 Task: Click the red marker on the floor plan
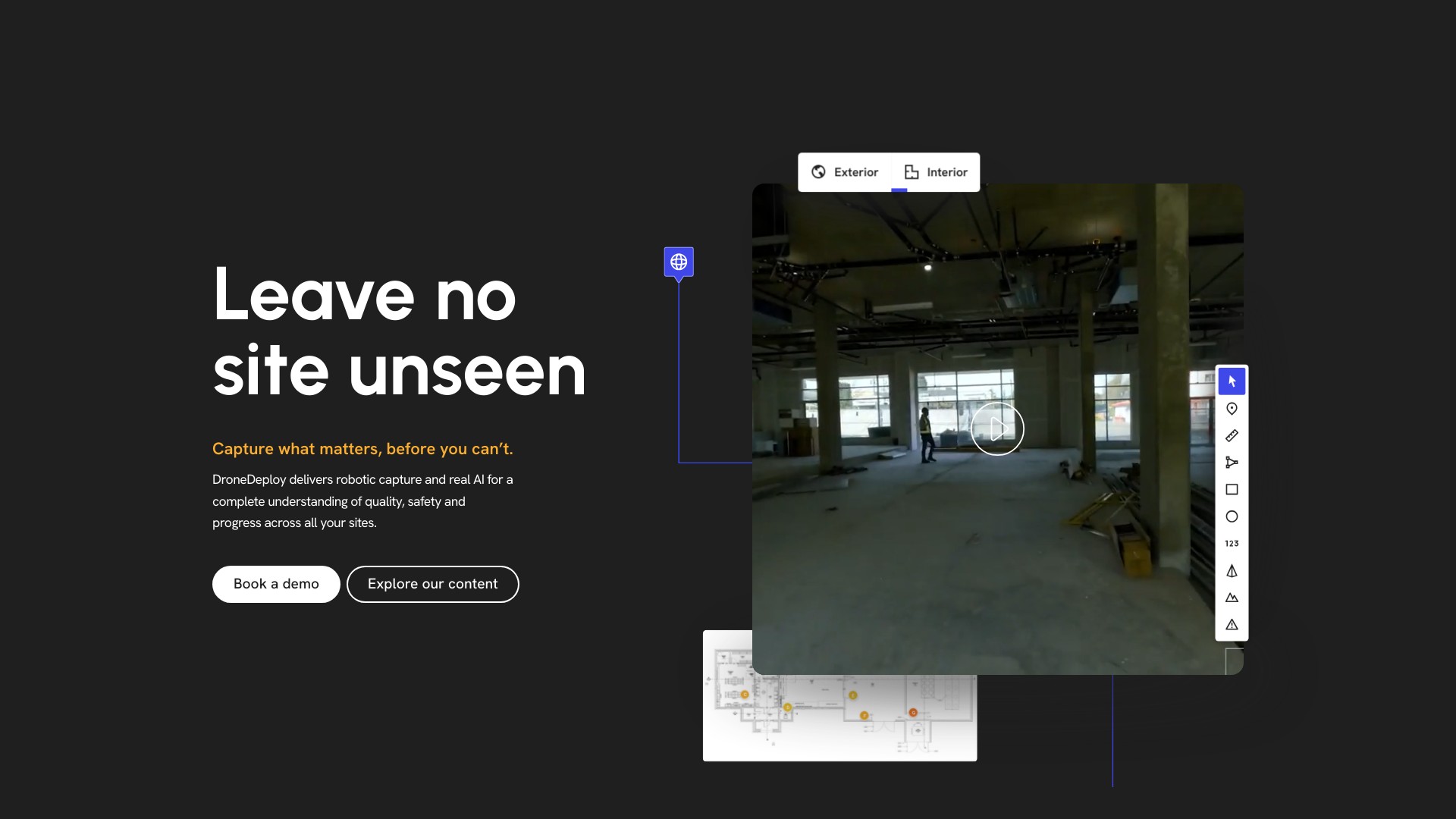pos(913,712)
